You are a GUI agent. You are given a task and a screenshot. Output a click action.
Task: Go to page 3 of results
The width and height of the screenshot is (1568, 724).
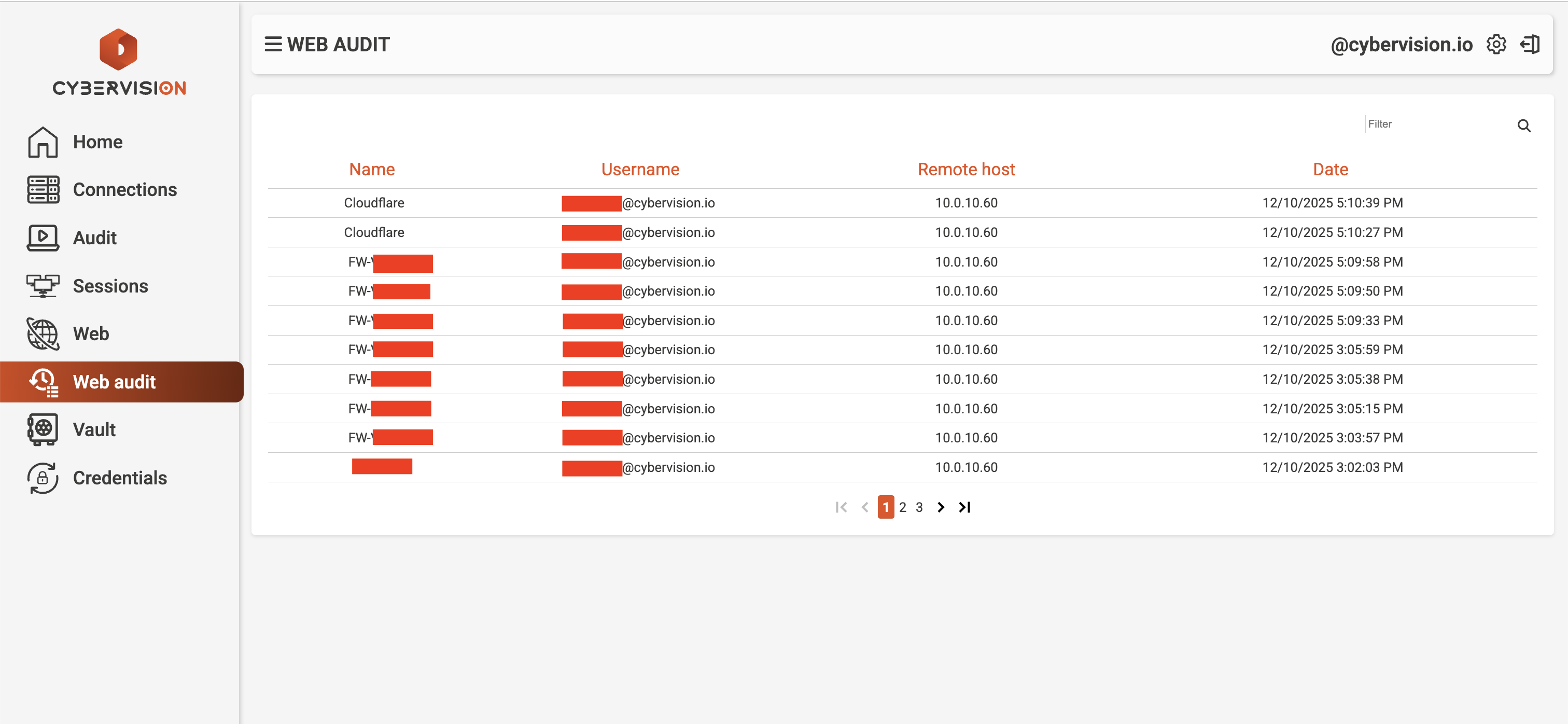tap(919, 507)
